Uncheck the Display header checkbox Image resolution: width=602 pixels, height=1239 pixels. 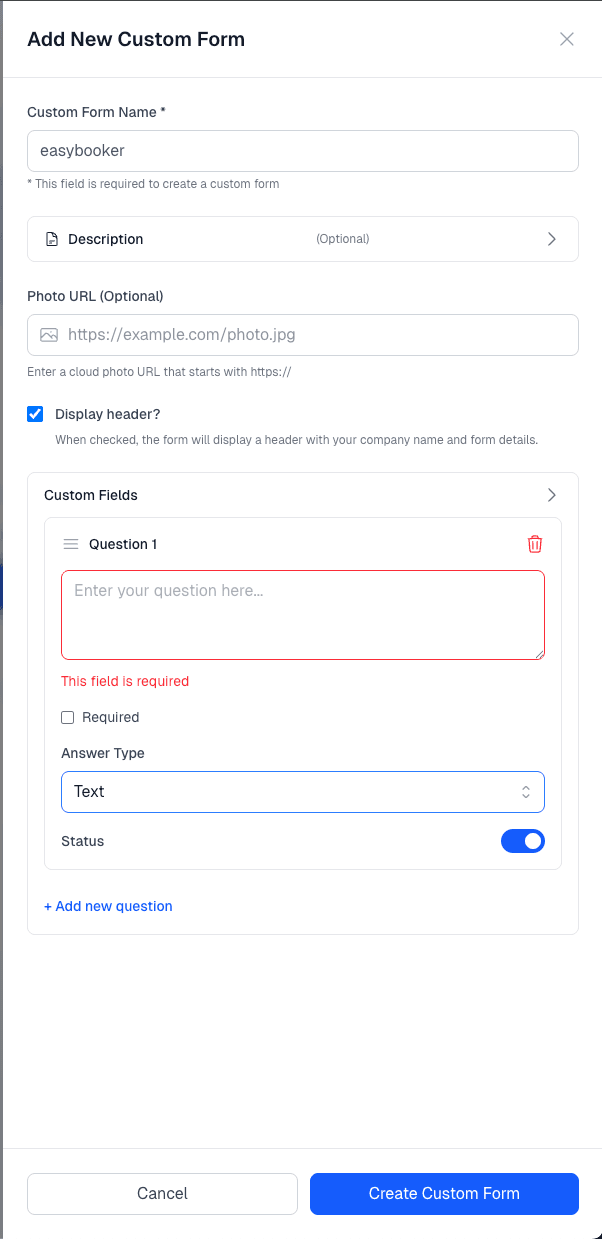point(35,413)
